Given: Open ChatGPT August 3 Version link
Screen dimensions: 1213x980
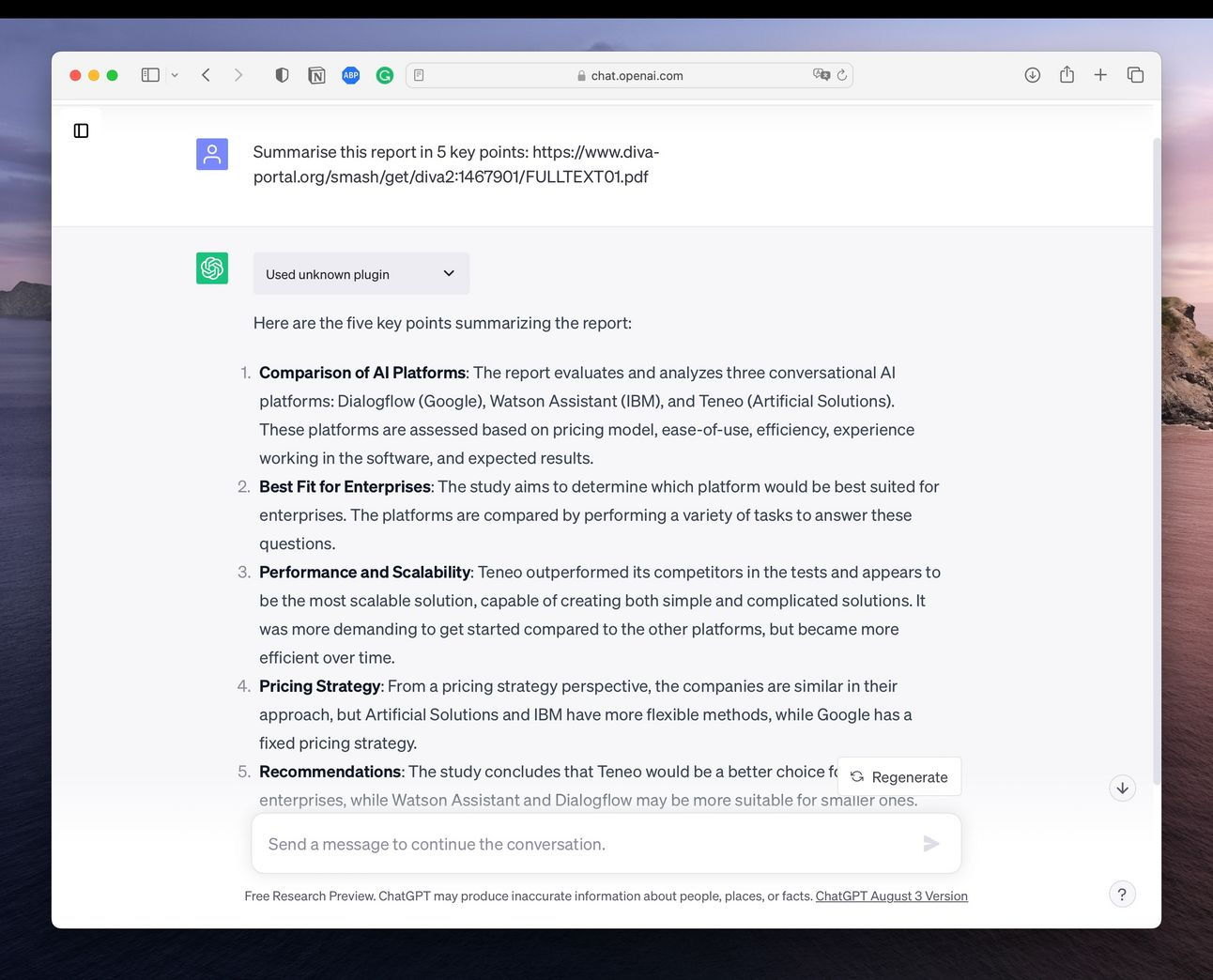Looking at the screenshot, I should point(891,896).
